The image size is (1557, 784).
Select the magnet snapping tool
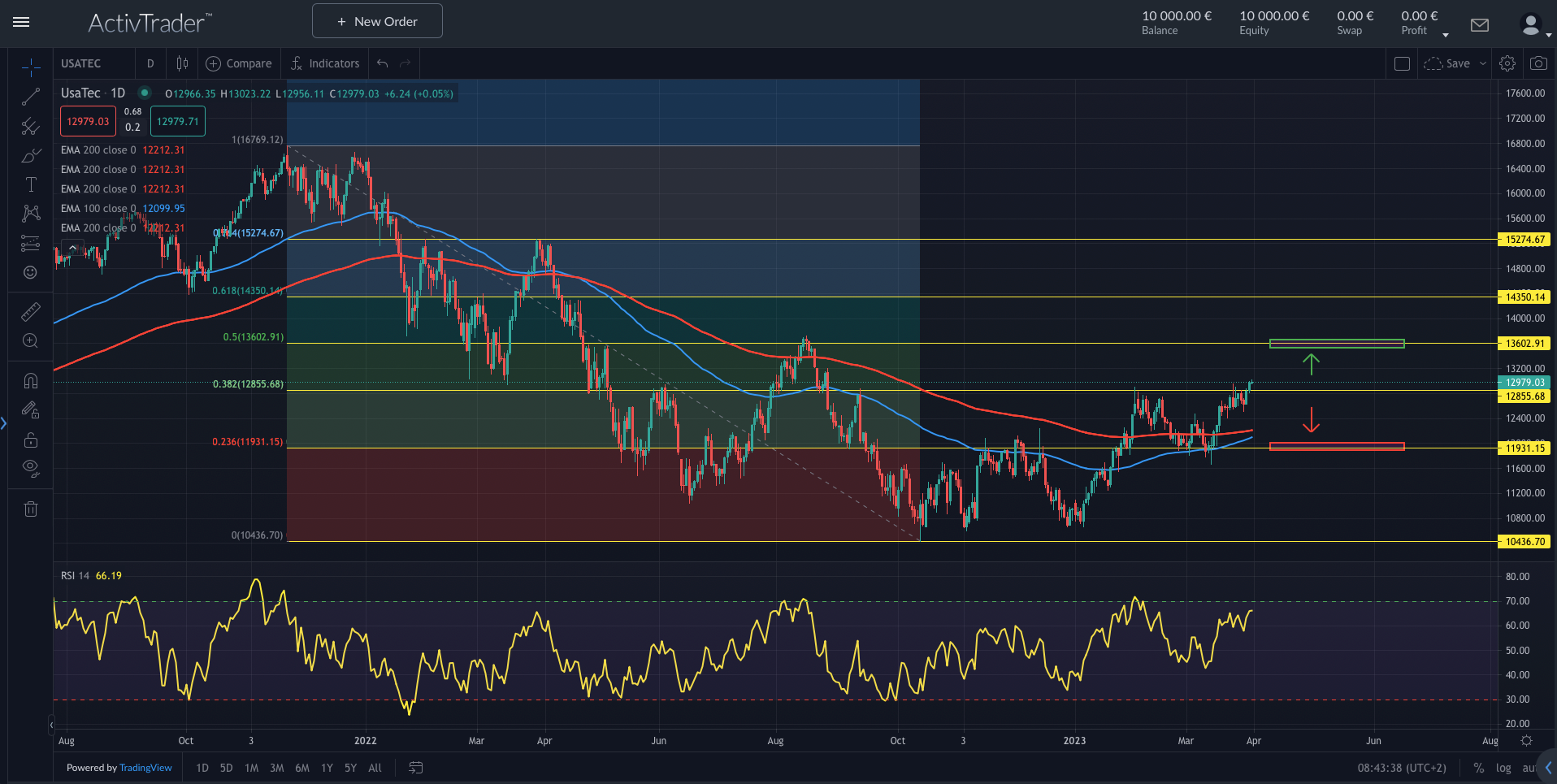tap(30, 380)
